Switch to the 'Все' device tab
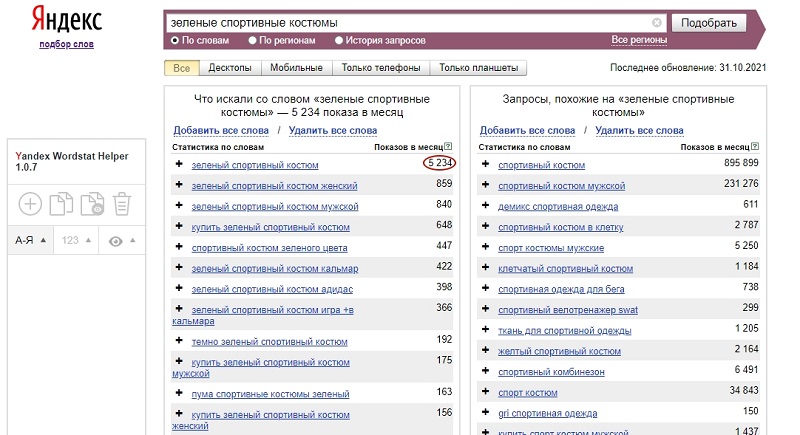The image size is (800, 435). pos(182,68)
